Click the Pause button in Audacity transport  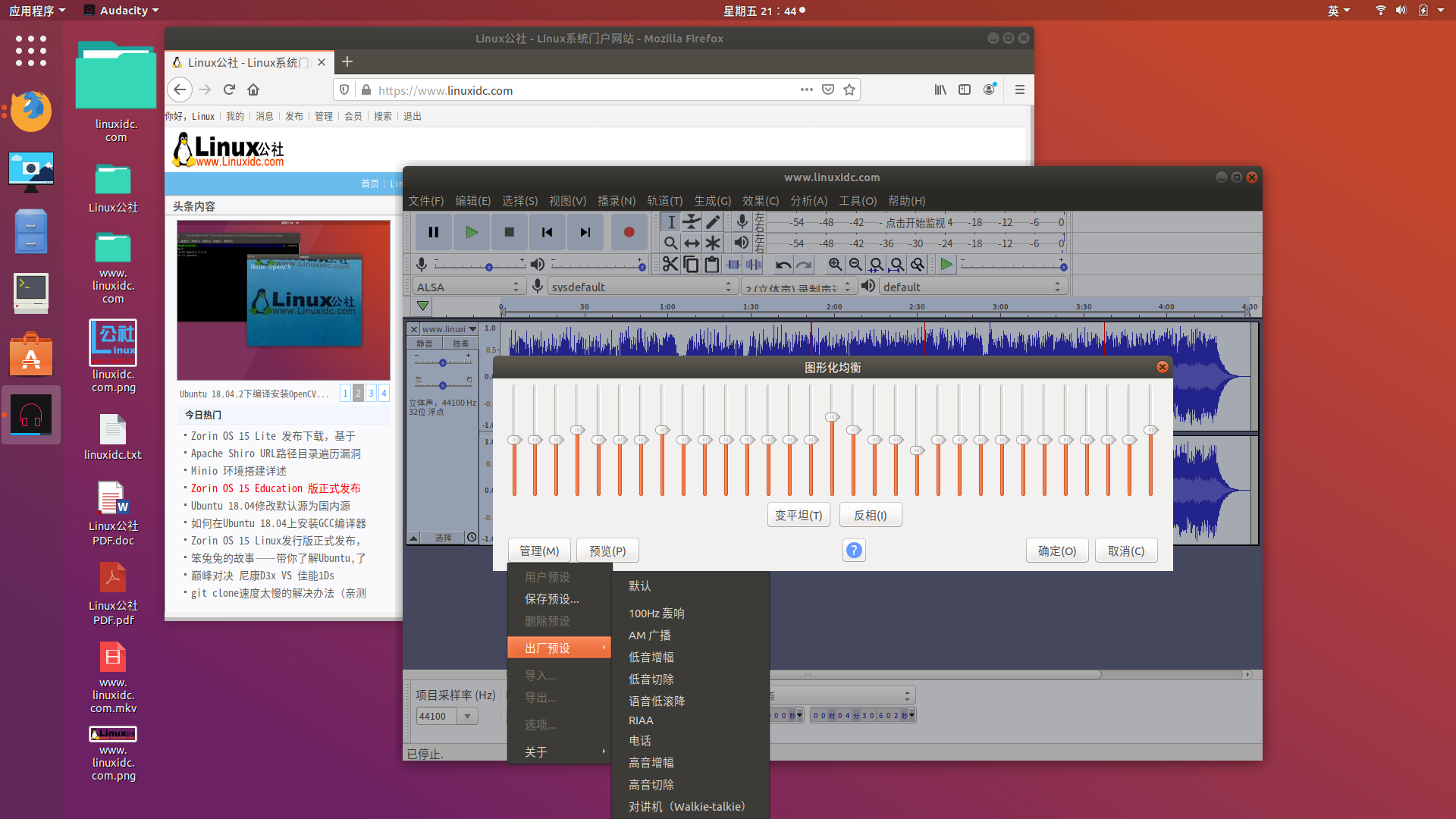pyautogui.click(x=433, y=233)
